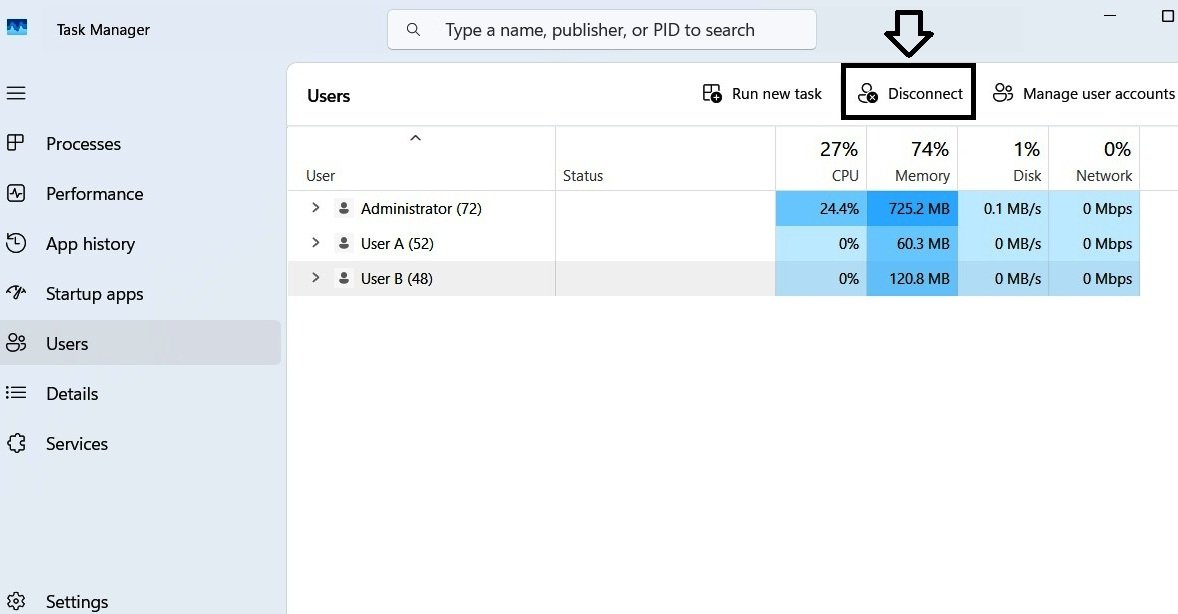The width and height of the screenshot is (1178, 614).
Task: Open the hamburger navigation menu
Action: (16, 93)
